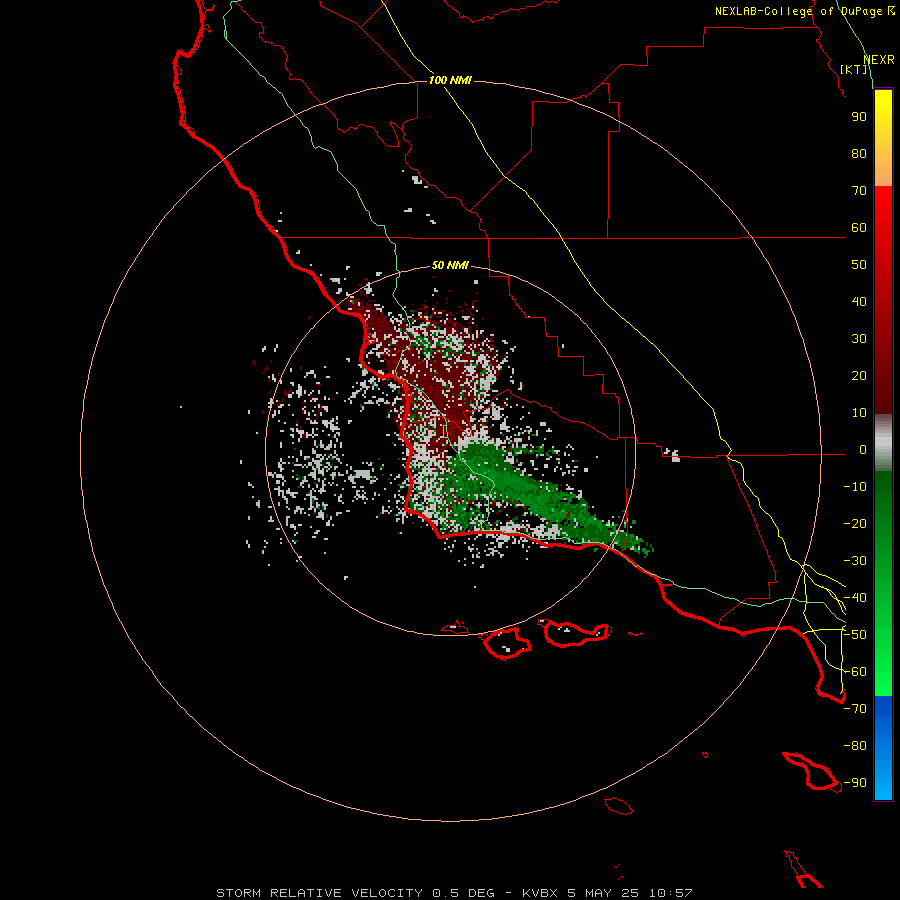The height and width of the screenshot is (900, 900).
Task: Pick the blue segment of the color bar
Action: [883, 748]
